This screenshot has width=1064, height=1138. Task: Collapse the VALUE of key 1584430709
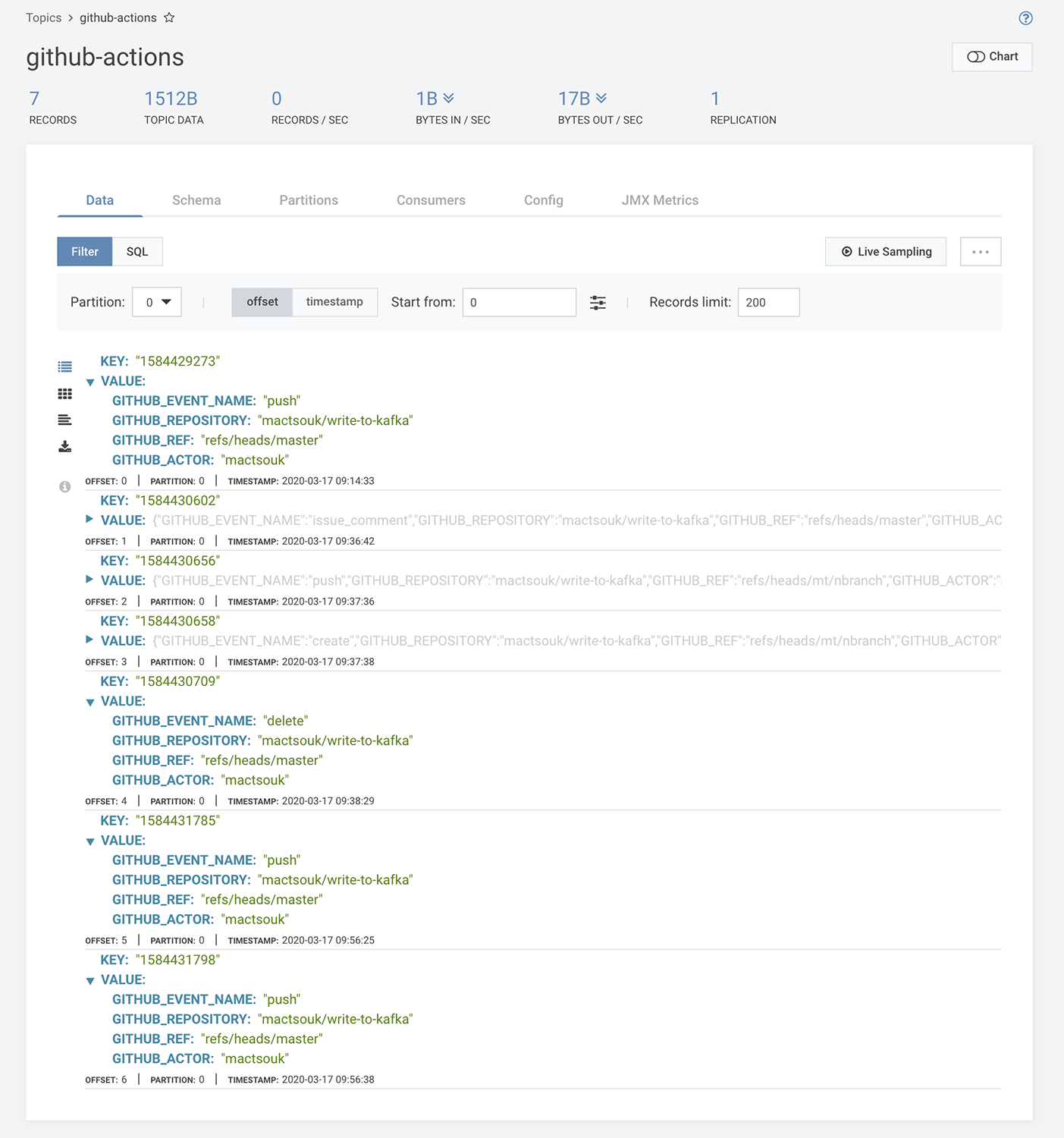pyautogui.click(x=90, y=702)
